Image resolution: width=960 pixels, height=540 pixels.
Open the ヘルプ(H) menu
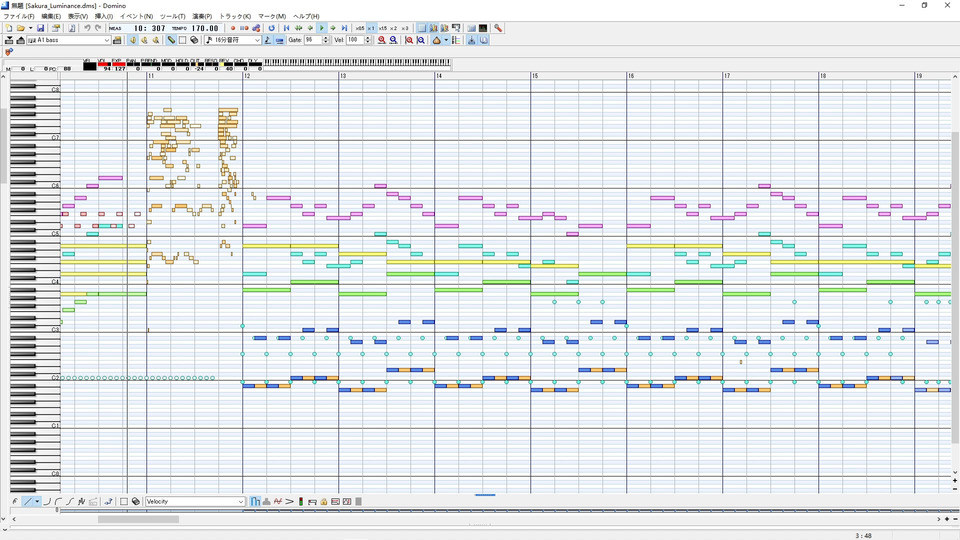tap(306, 17)
